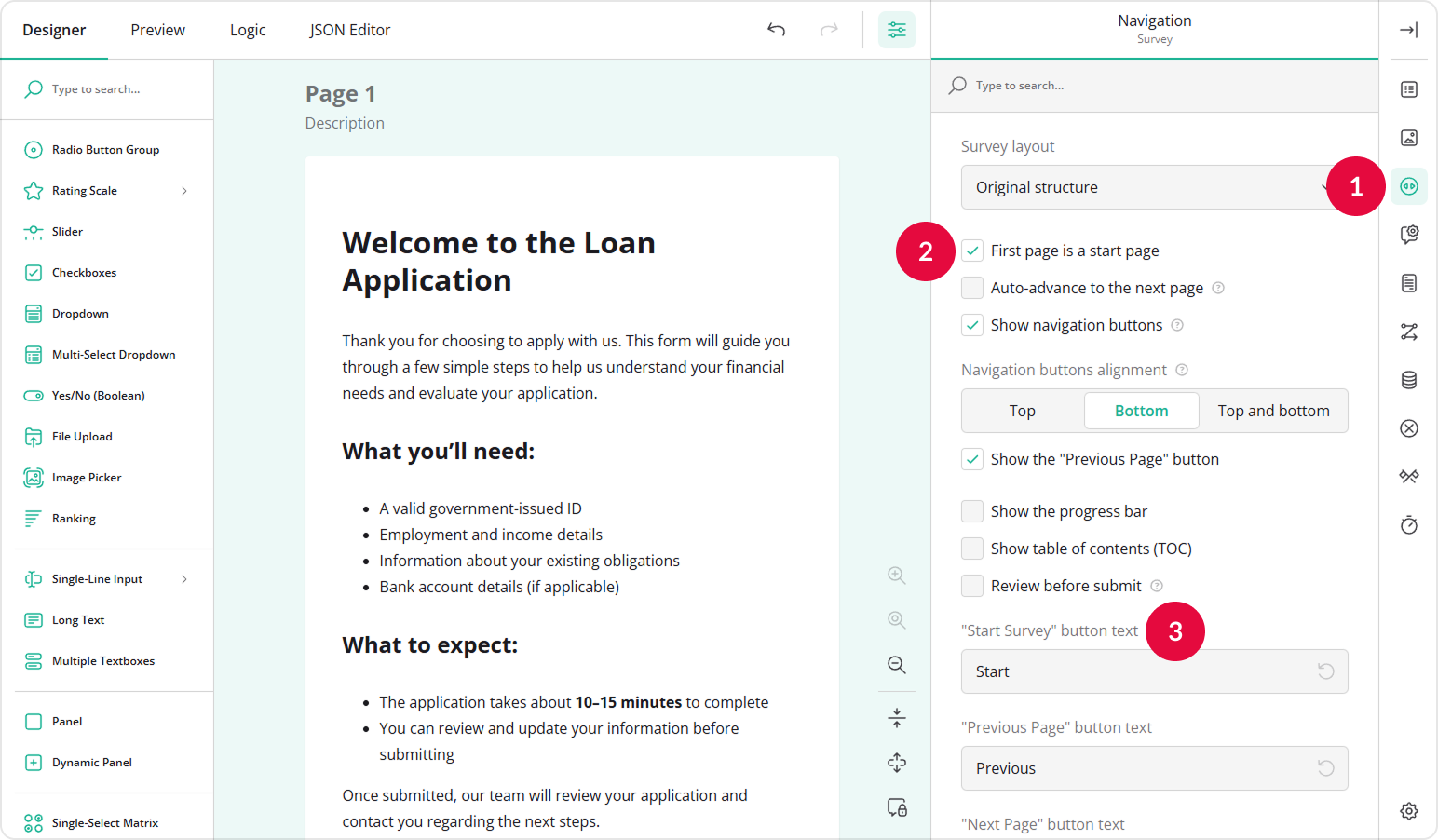Open the Timer settings panel icon
1438x840 pixels.
coord(1408,524)
